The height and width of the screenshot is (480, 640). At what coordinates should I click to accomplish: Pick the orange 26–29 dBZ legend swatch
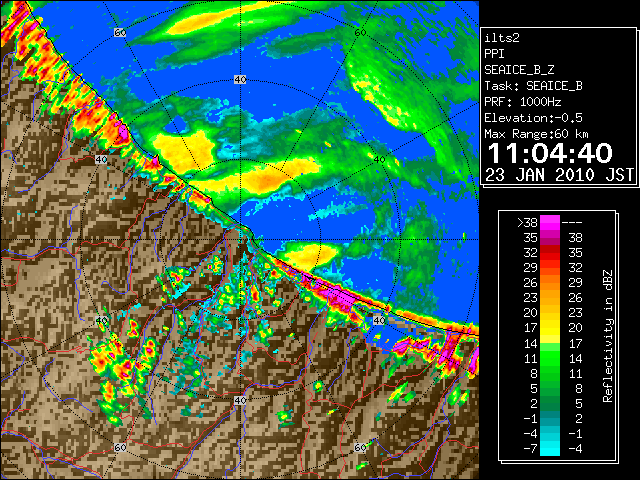point(550,283)
